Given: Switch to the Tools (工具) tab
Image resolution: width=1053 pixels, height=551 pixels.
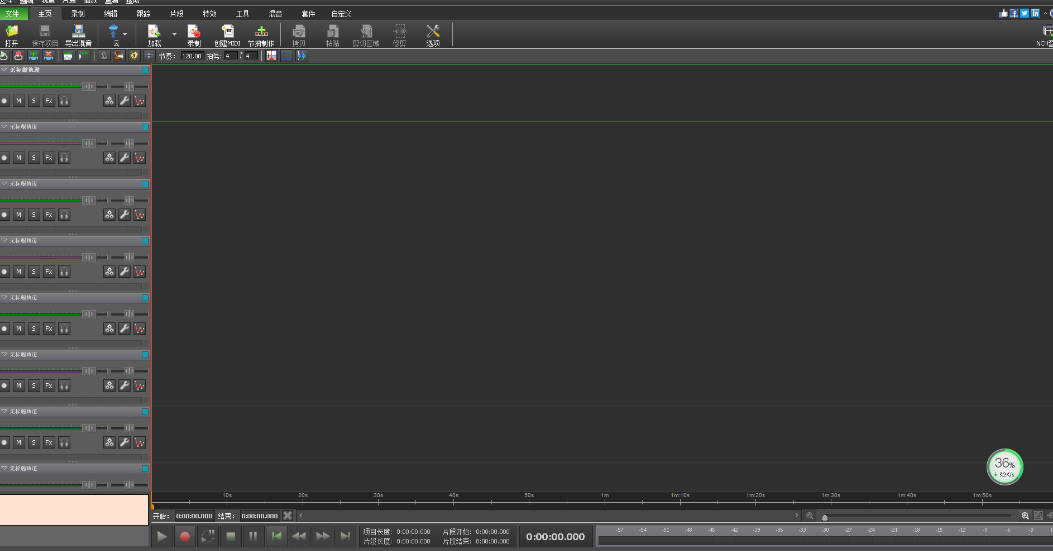Looking at the screenshot, I should [242, 13].
